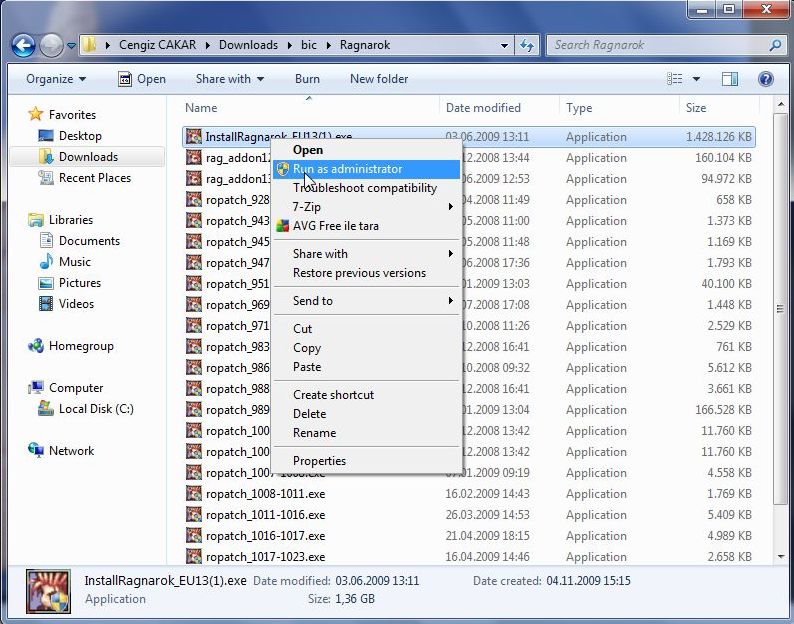Viewport: 794px width, 624px height.
Task: Click the InstallRagnarok_EU13(1).exe file icon
Action: (193, 137)
